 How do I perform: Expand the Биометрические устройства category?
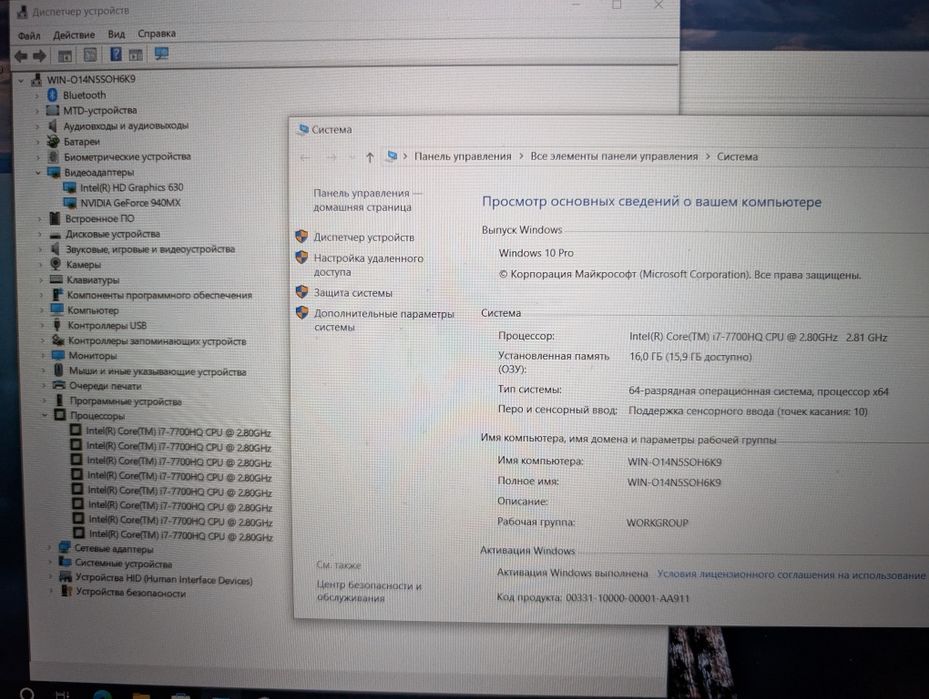(x=38, y=157)
